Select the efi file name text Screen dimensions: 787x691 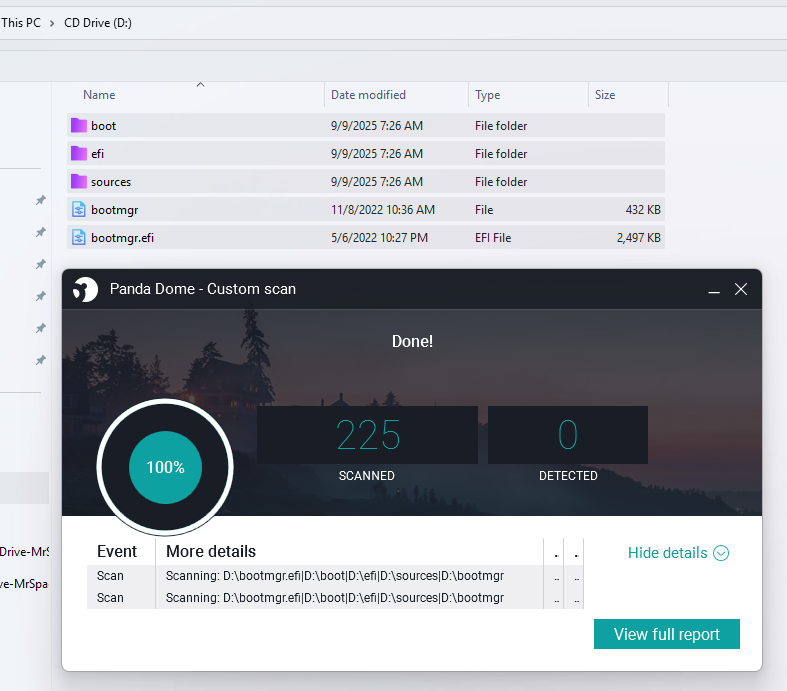pos(97,154)
